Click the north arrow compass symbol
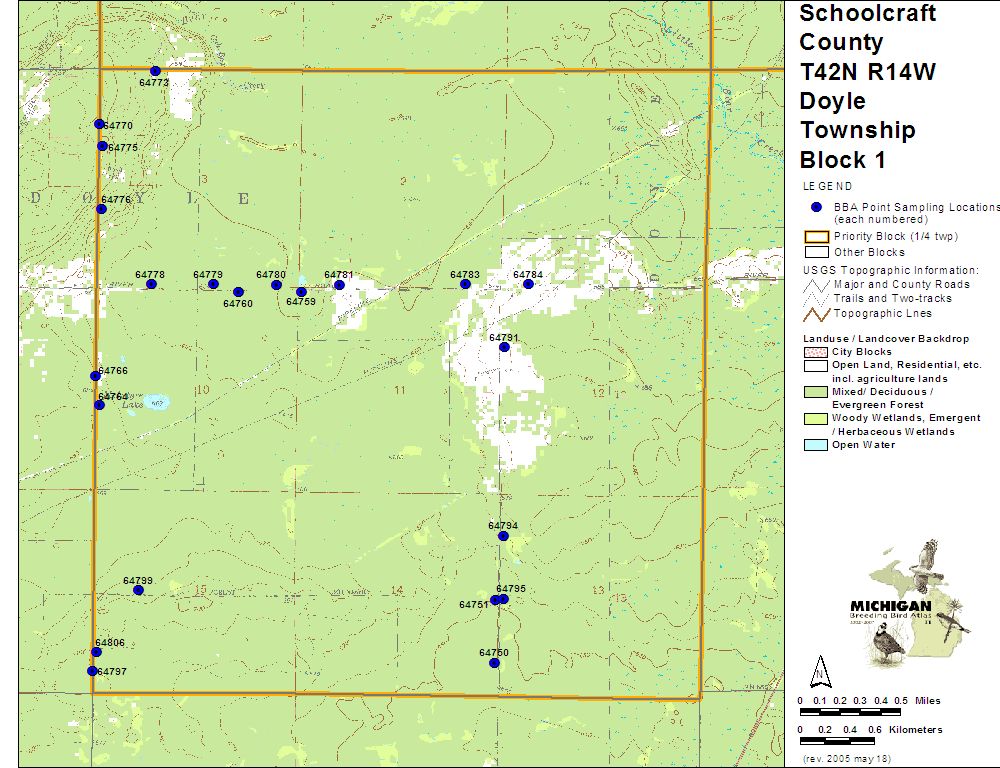The width and height of the screenshot is (1000, 768). click(x=820, y=671)
